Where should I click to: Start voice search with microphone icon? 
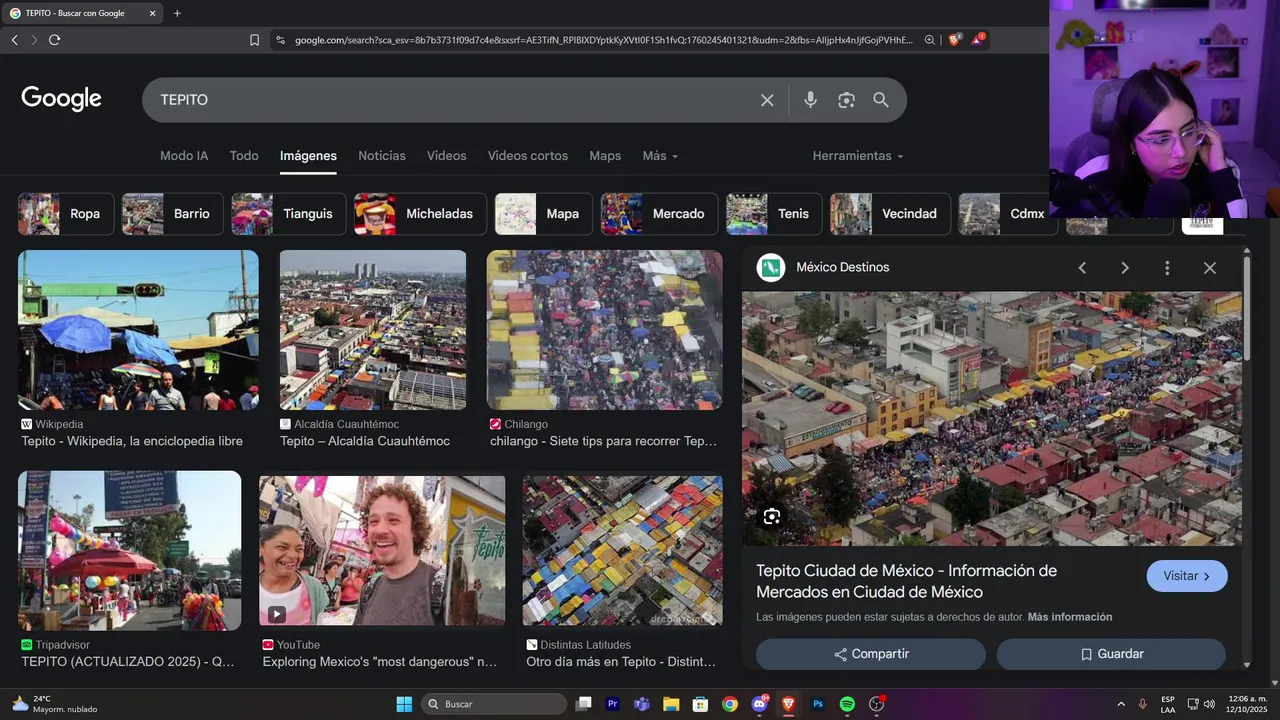[810, 100]
